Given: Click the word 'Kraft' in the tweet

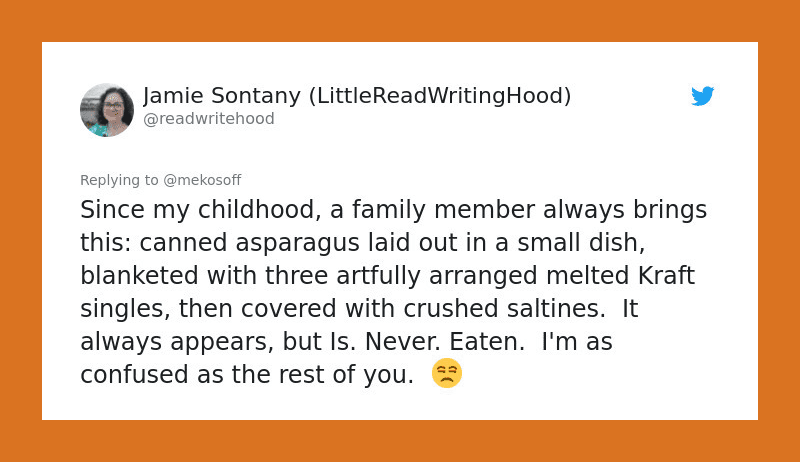Looking at the screenshot, I should coord(666,275).
